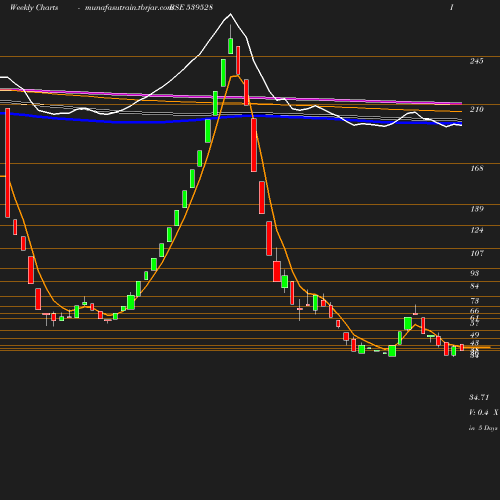Image resolution: width=500 pixels, height=500 pixels.
Task: Click the "66" price axis label
Action: [x=475, y=311]
